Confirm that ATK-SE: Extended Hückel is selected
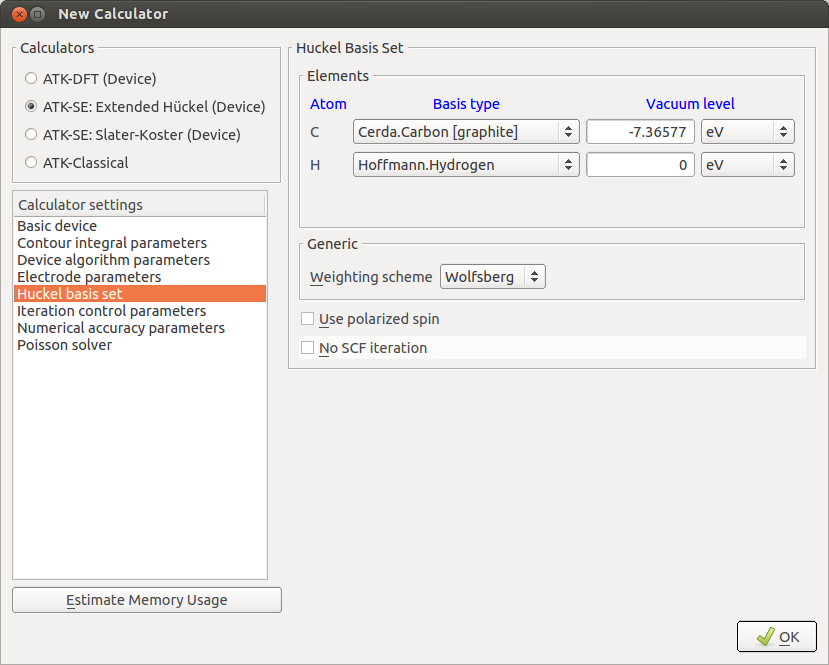The height and width of the screenshot is (665, 829). click(x=30, y=106)
